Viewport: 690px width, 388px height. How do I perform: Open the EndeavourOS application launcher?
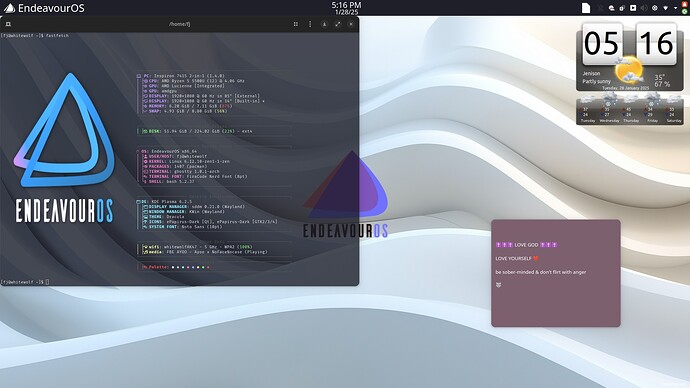click(x=44, y=8)
